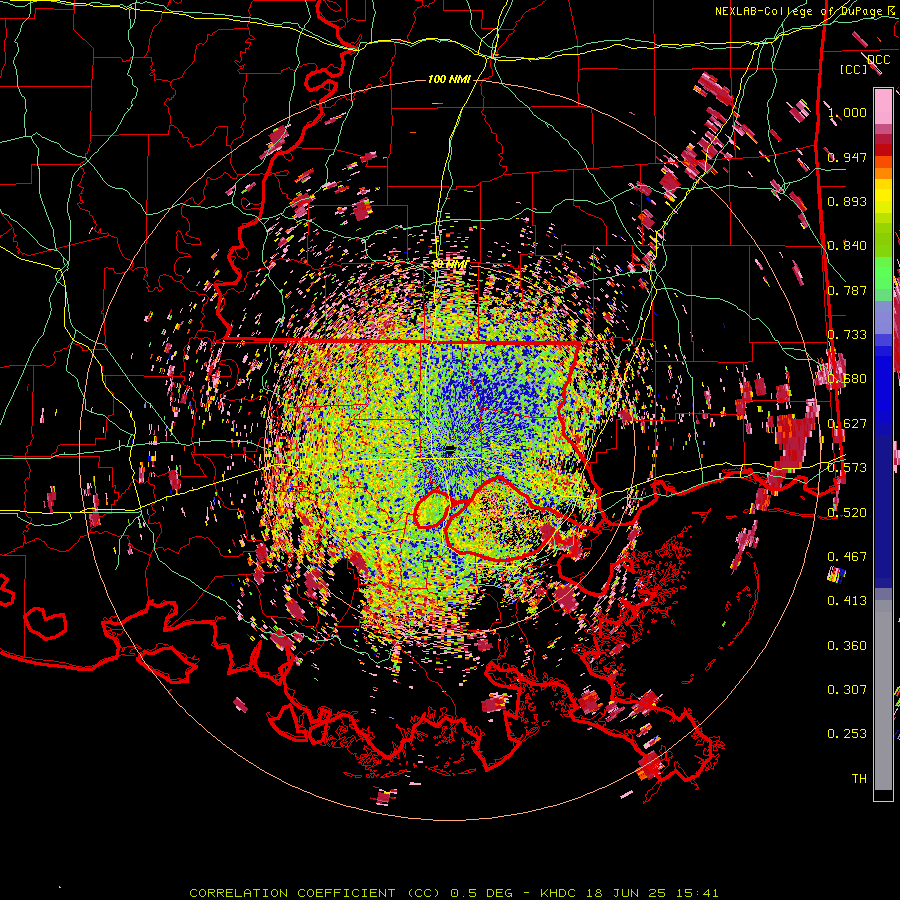
Task: Select the 0.627 scale value
Action: tap(847, 423)
